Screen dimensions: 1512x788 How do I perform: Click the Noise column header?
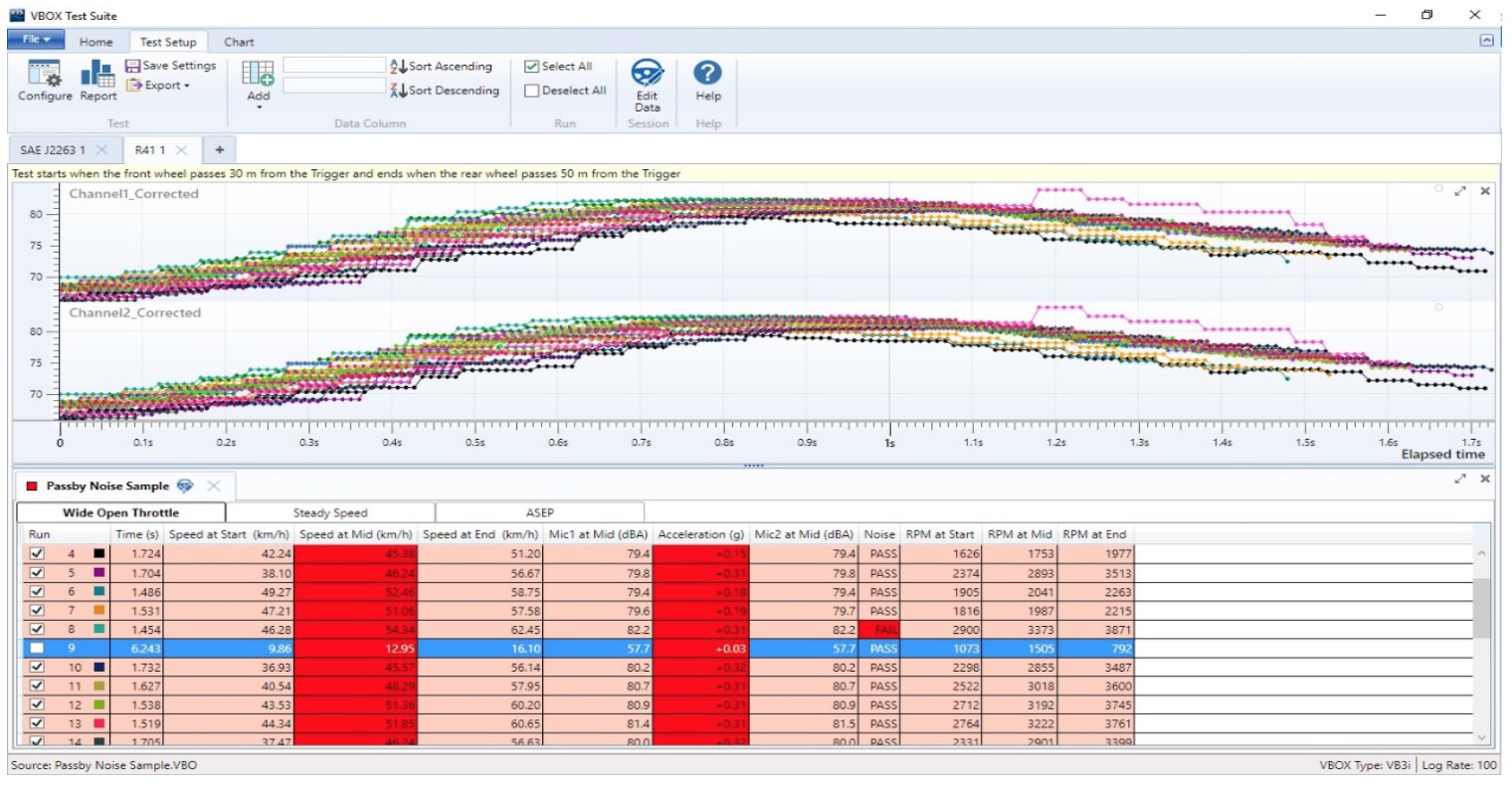coord(878,534)
